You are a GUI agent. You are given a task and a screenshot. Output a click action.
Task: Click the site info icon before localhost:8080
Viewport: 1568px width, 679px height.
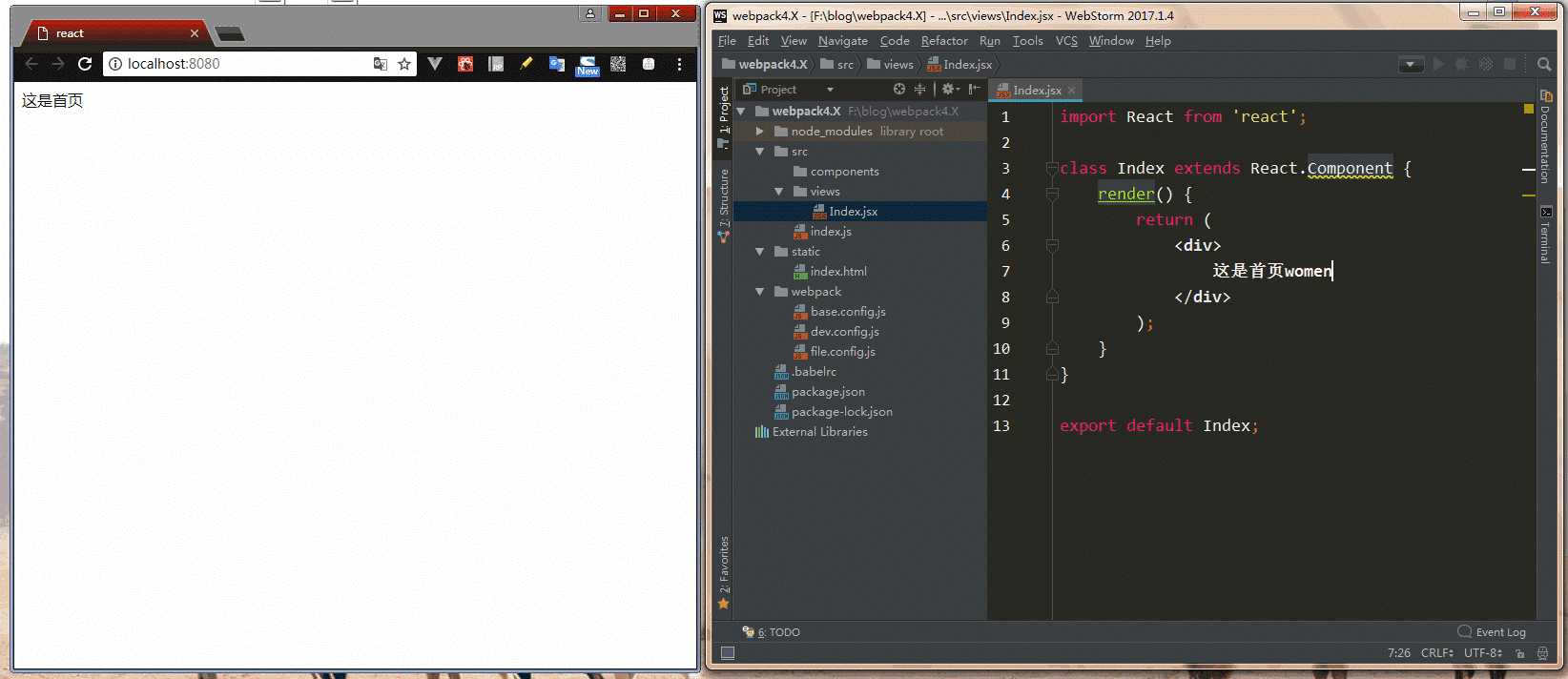(115, 64)
